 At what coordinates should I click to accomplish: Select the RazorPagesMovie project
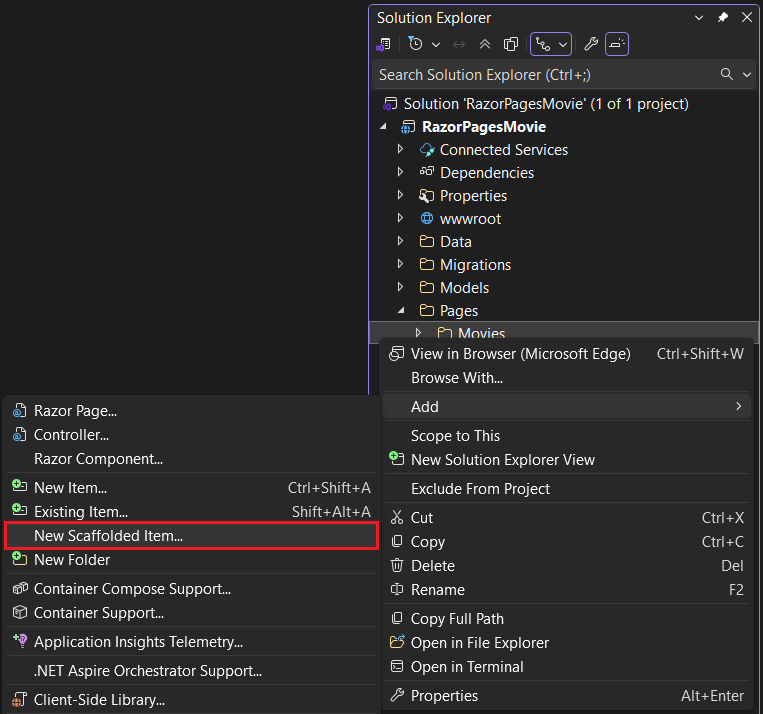click(x=484, y=127)
